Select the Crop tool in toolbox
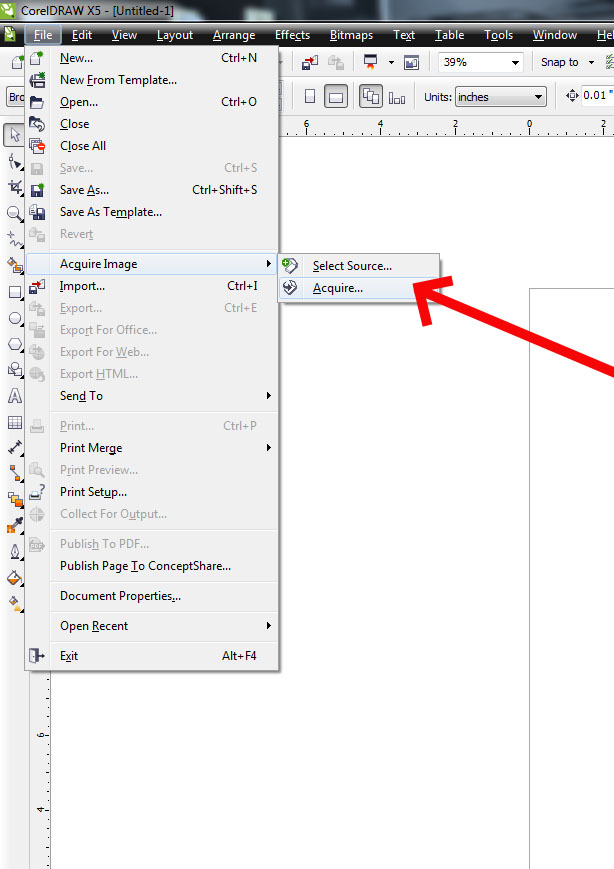This screenshot has height=869, width=614. 14,187
